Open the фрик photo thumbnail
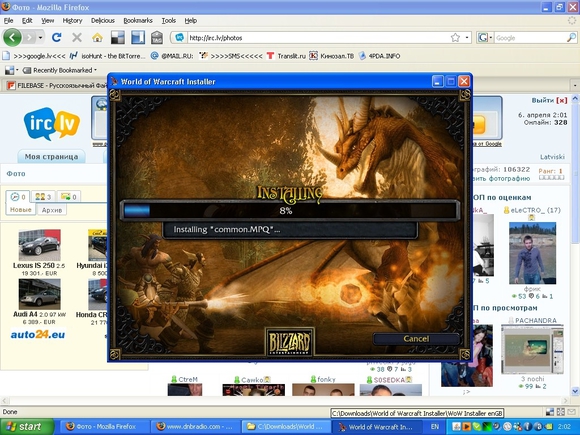The width and height of the screenshot is (580, 435). coord(532,253)
